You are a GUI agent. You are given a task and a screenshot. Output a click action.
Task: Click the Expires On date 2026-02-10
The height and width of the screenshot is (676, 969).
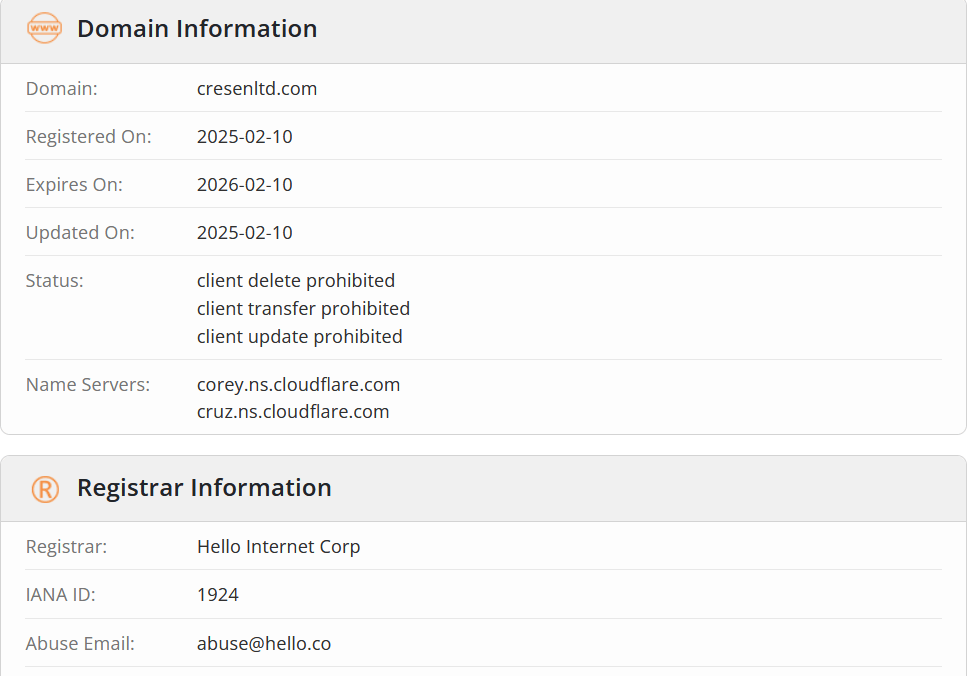245,185
